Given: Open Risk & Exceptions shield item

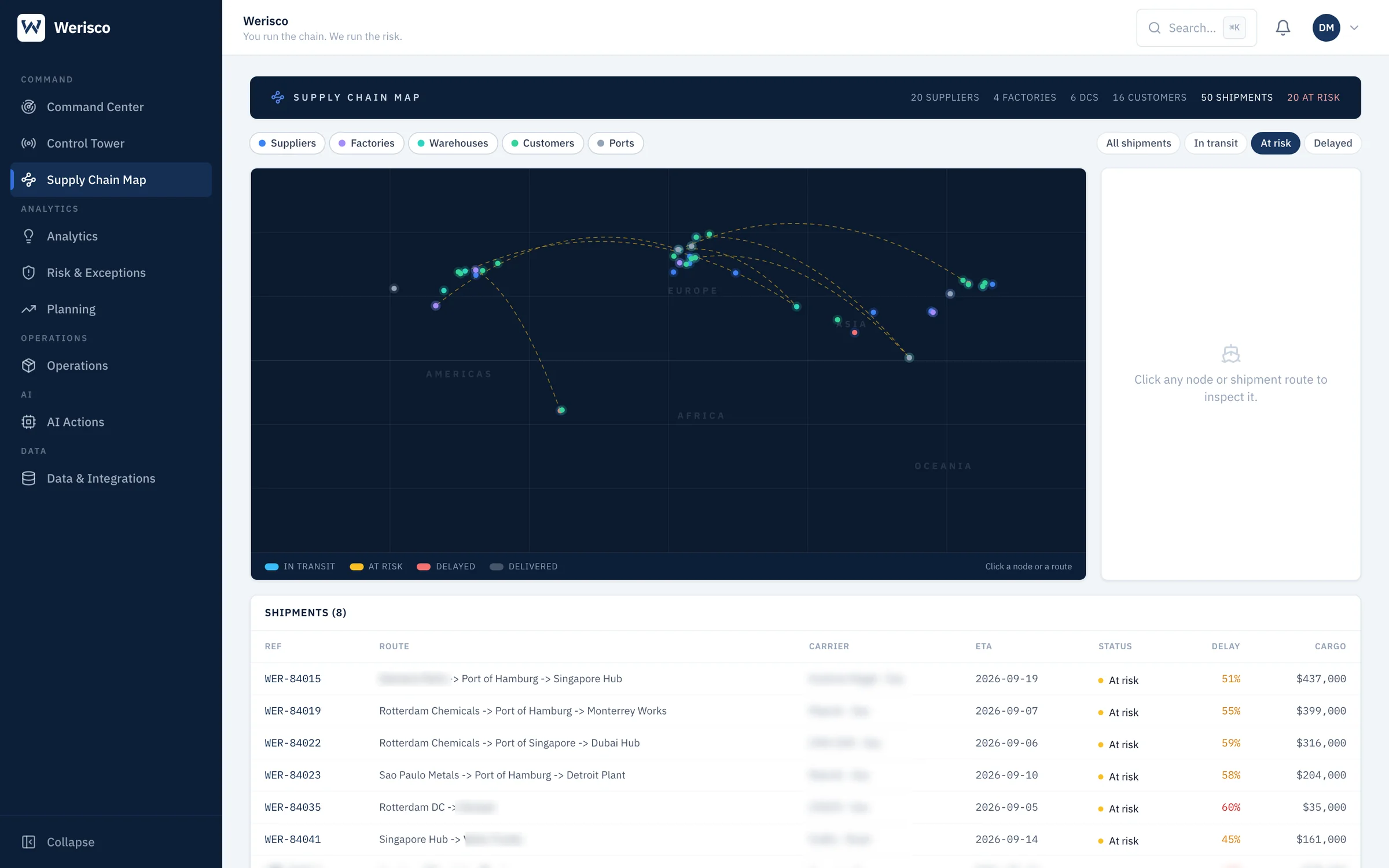Looking at the screenshot, I should click(x=111, y=273).
